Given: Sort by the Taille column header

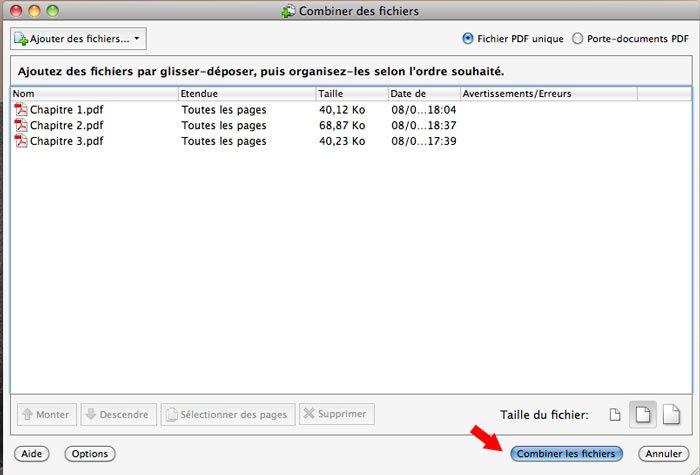Looking at the screenshot, I should [x=350, y=94].
